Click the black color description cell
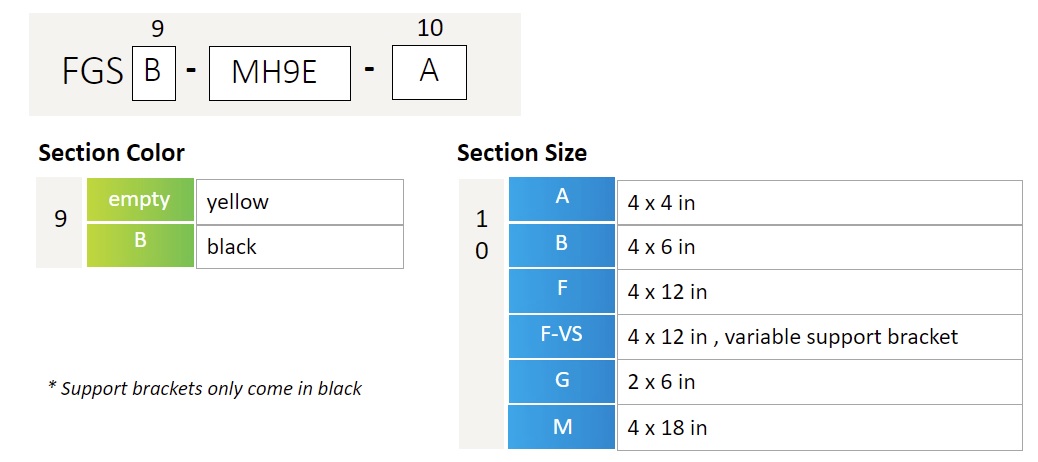Screen dimensions: 1038x462 (x=300, y=247)
